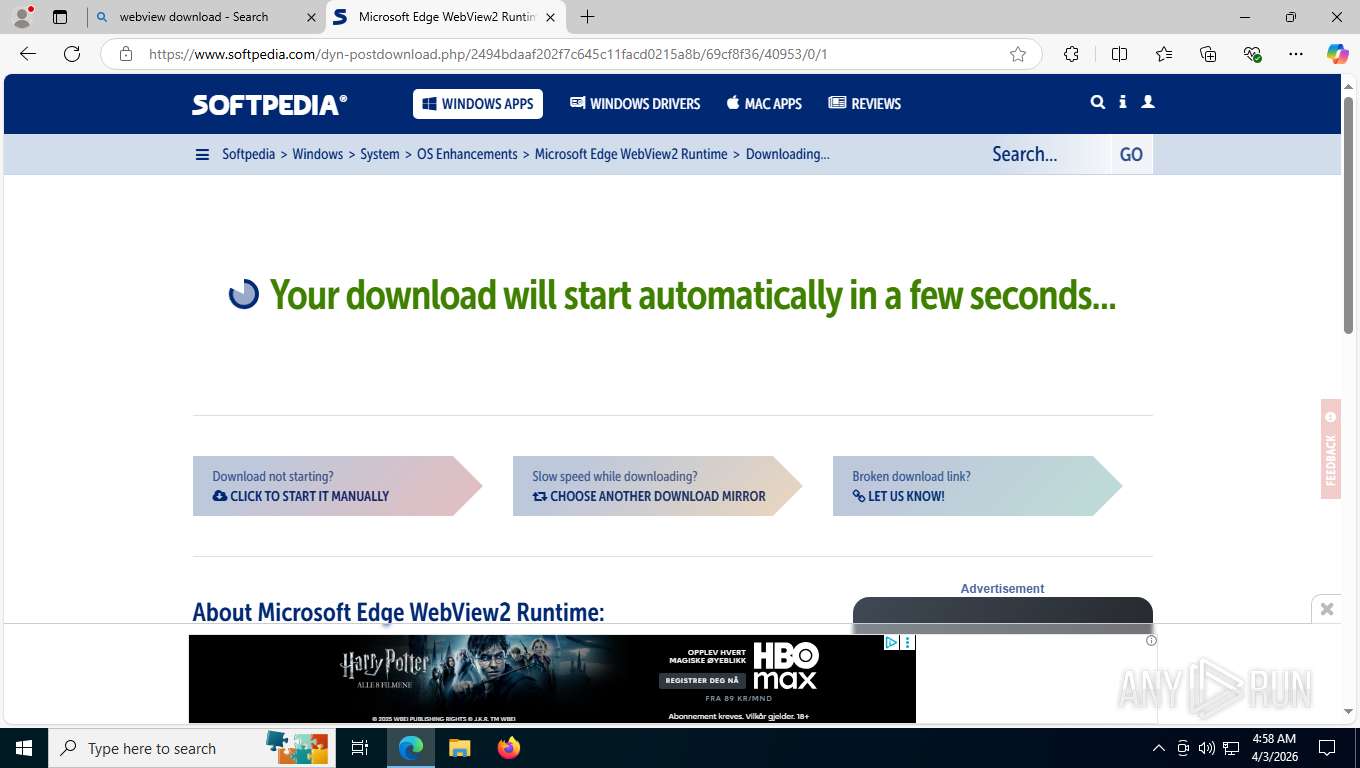Open Task View on taskbar
The height and width of the screenshot is (768, 1360).
pos(360,748)
